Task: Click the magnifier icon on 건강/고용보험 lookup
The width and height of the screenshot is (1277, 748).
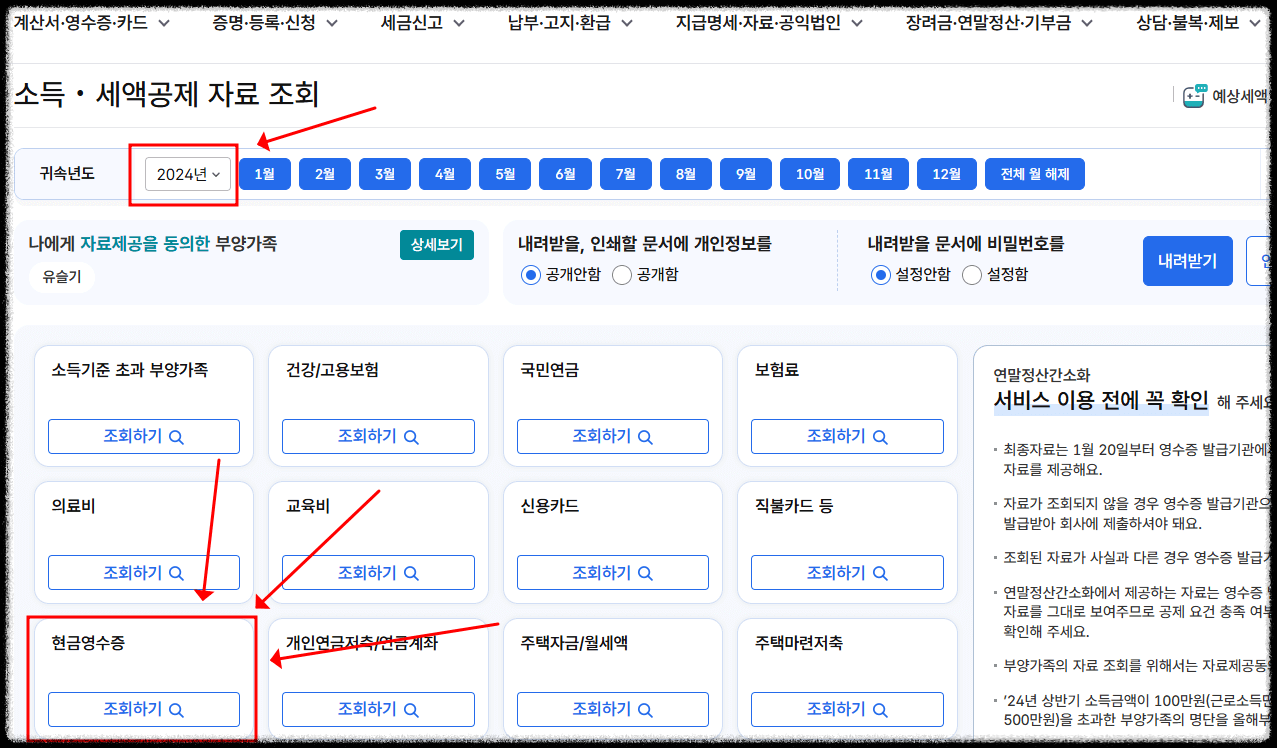Action: (x=412, y=436)
